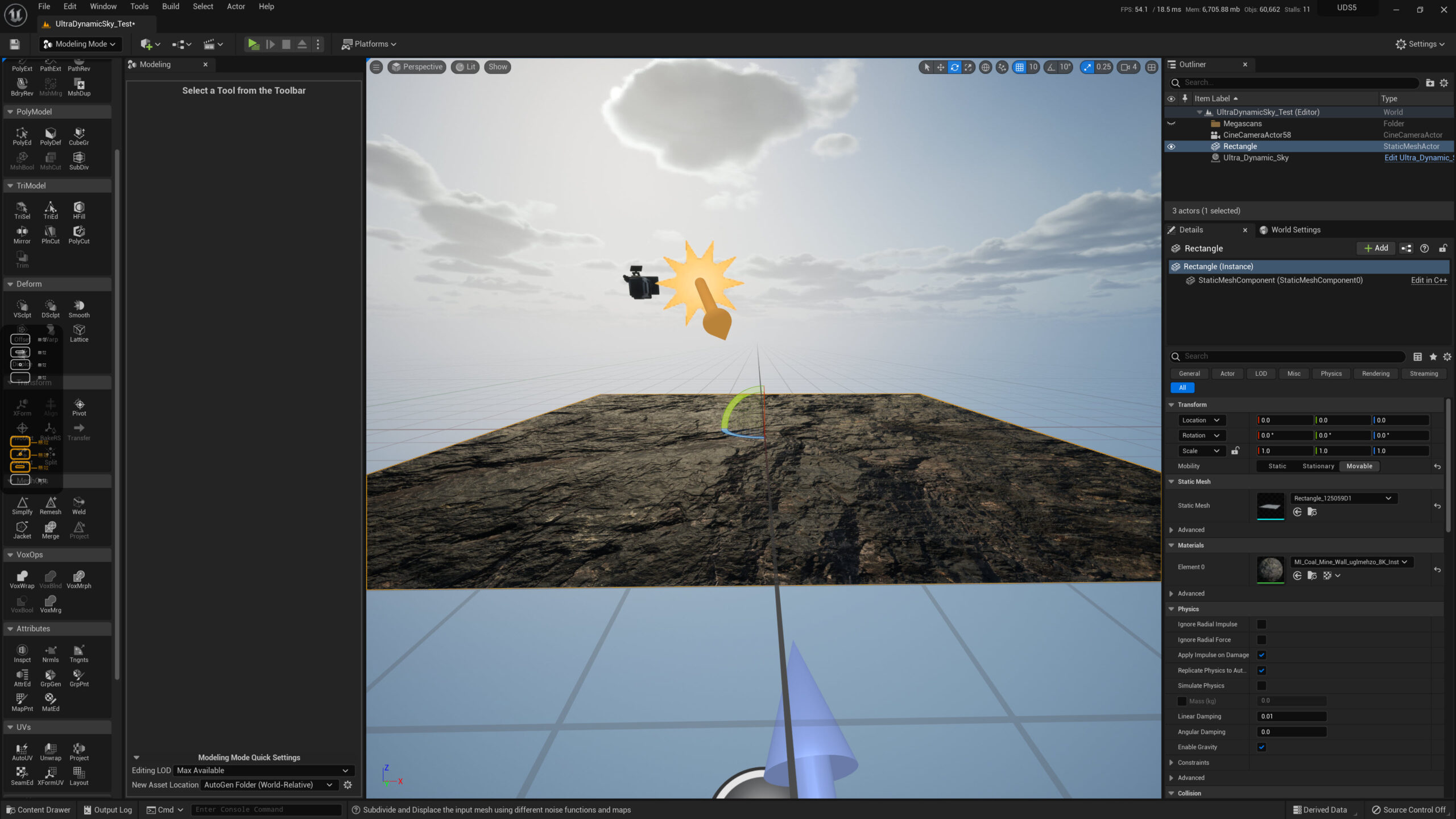
Task: Switch to the World Settings tab
Action: tap(1290, 230)
